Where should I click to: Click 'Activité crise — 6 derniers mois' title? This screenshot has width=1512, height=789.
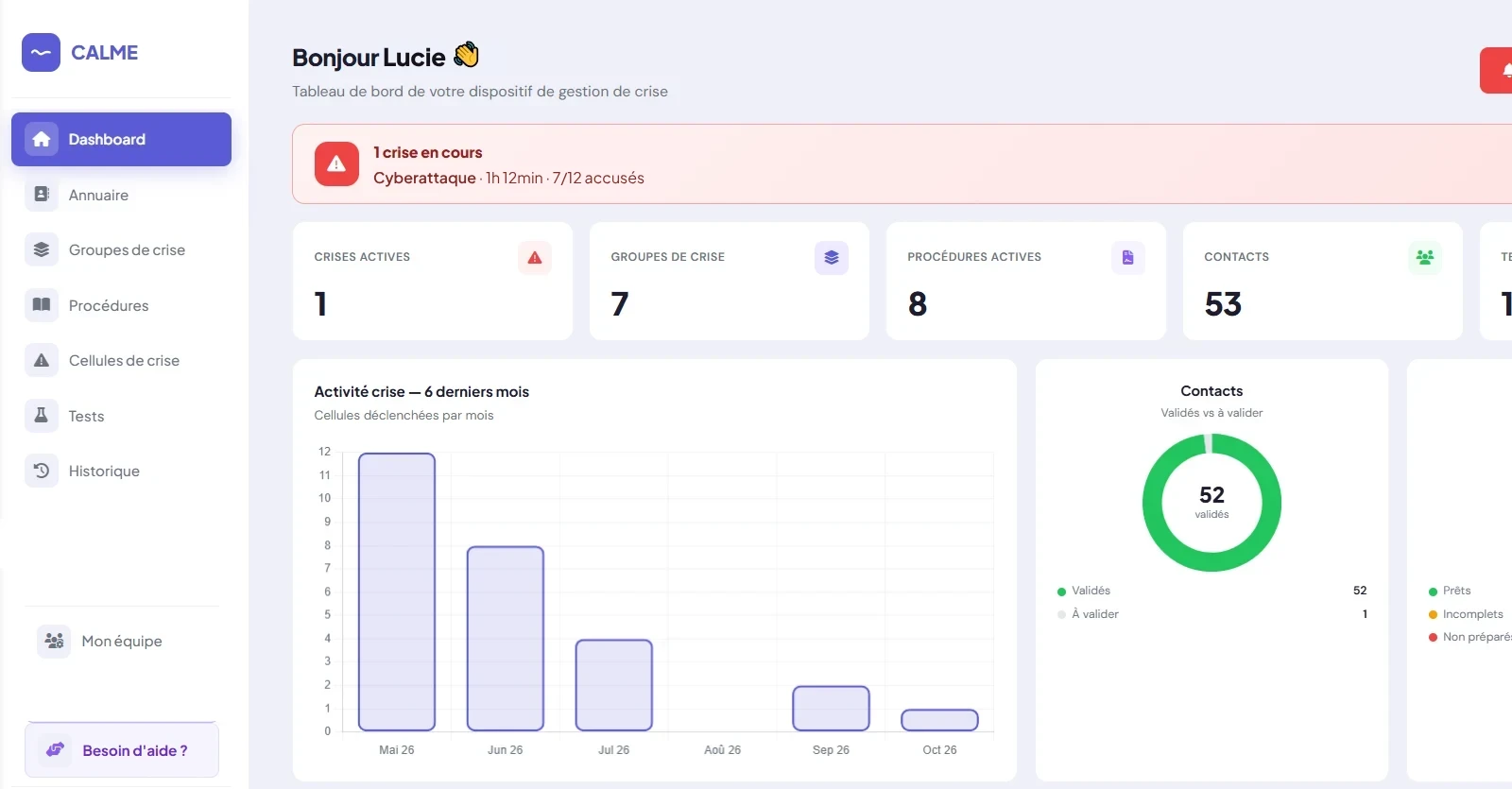[x=421, y=392]
